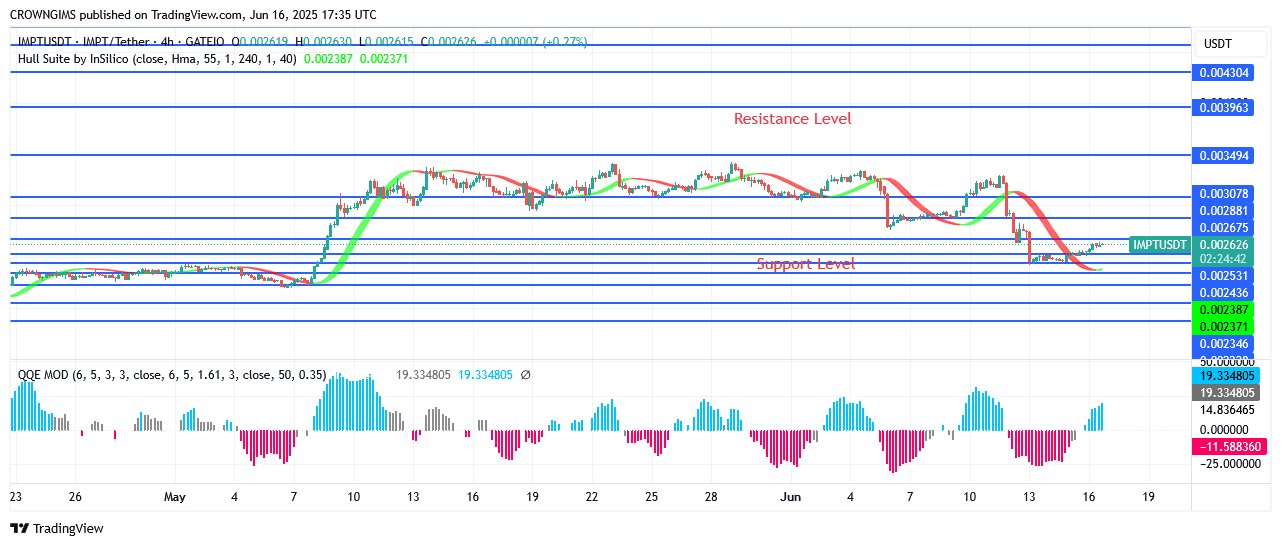Image resolution: width=1281 pixels, height=546 pixels.
Task: Click the 26 date label on time axis
Action: pos(75,497)
